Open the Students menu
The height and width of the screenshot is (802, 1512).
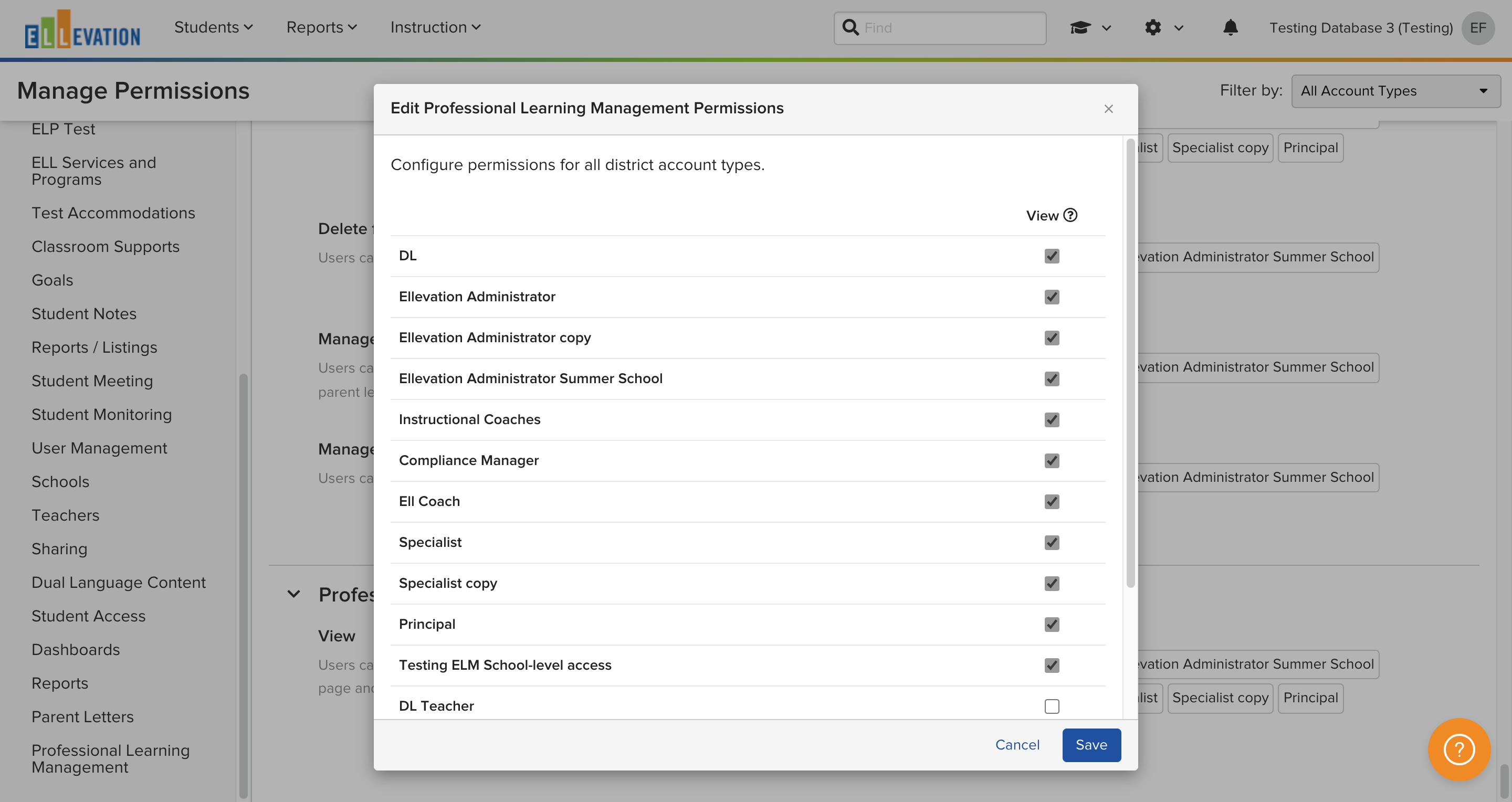click(213, 28)
